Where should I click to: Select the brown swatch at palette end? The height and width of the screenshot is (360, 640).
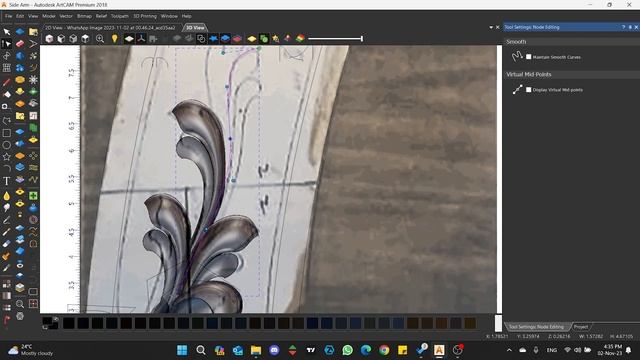click(470, 323)
